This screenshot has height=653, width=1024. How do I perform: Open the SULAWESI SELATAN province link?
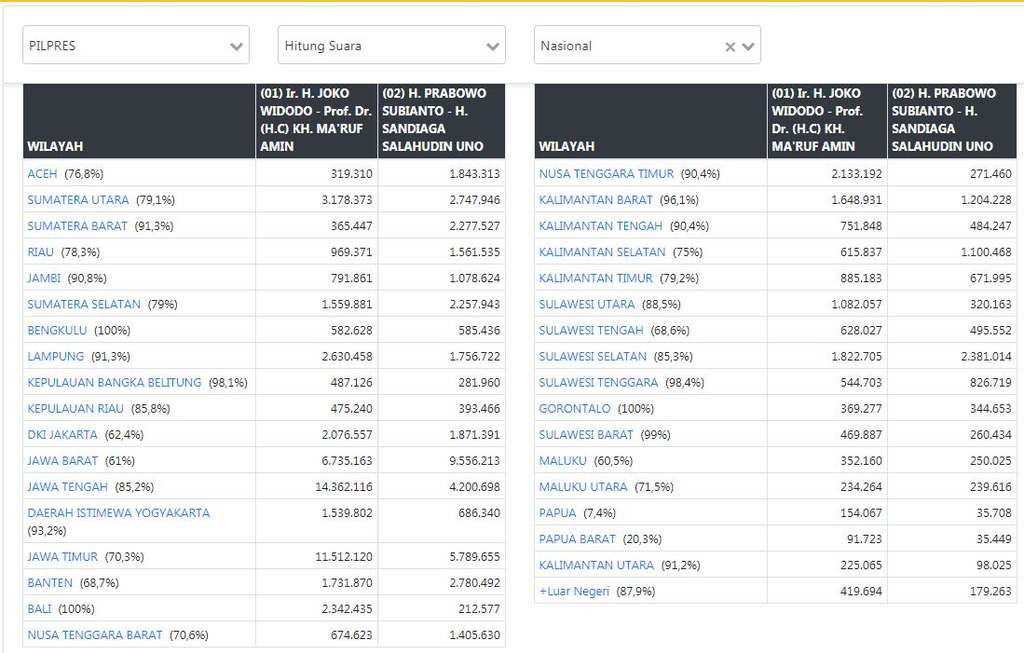[x=592, y=357]
